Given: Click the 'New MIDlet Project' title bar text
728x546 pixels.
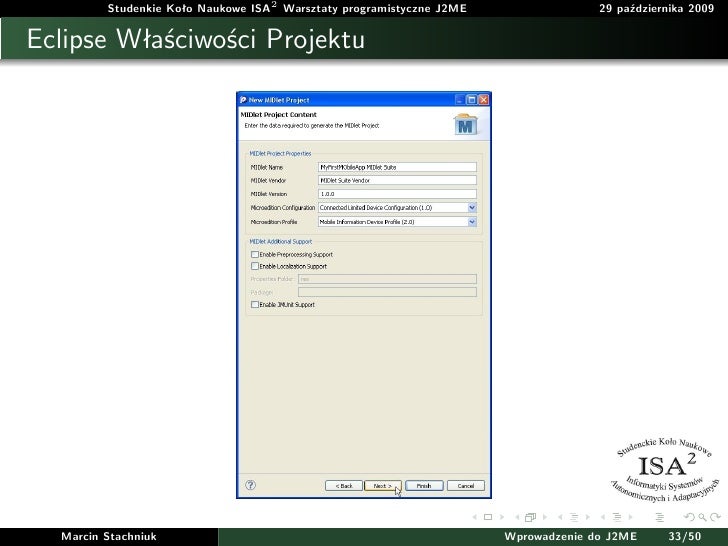Looking at the screenshot, I should pyautogui.click(x=279, y=100).
